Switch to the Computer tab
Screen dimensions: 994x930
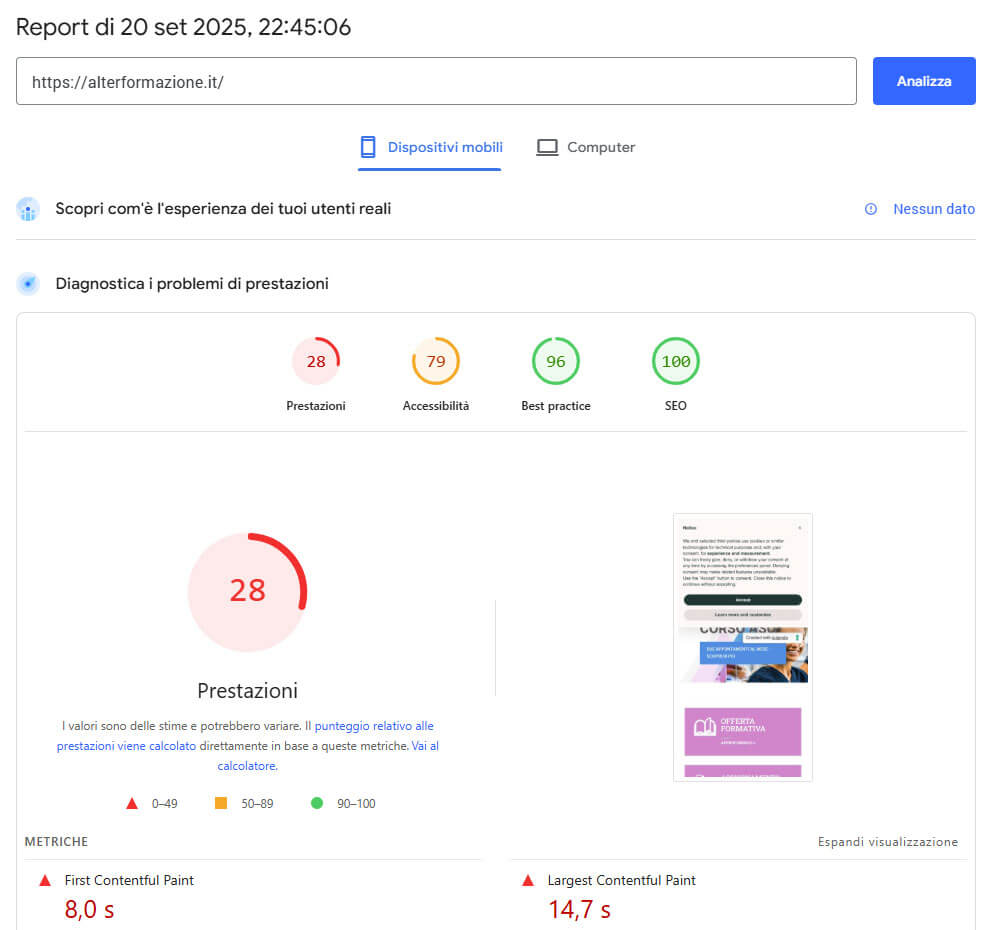click(x=585, y=147)
